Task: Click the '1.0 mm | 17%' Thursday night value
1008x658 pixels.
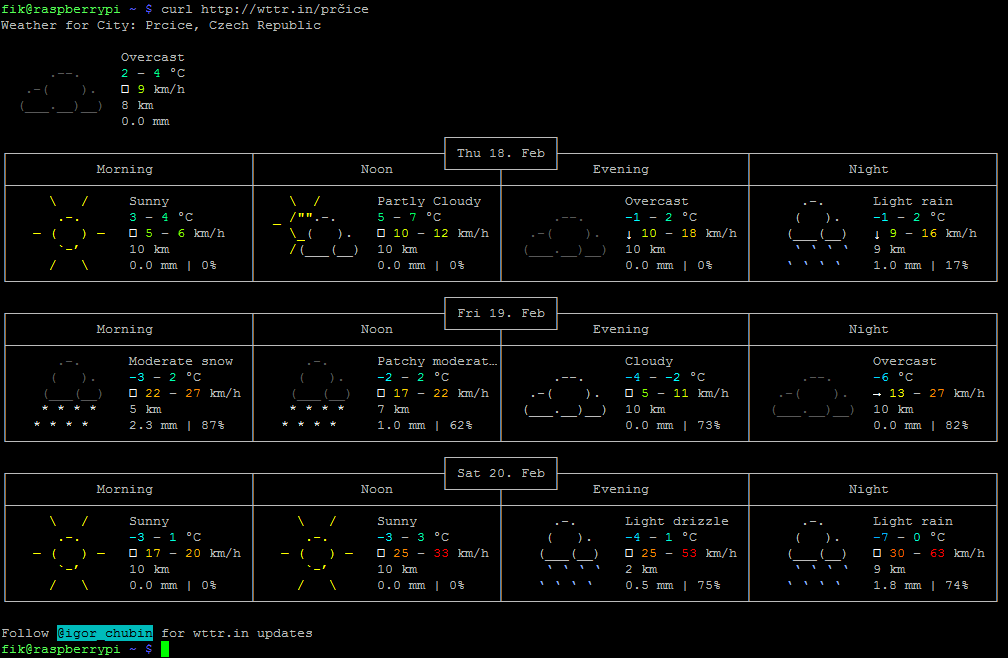Action: click(x=921, y=265)
